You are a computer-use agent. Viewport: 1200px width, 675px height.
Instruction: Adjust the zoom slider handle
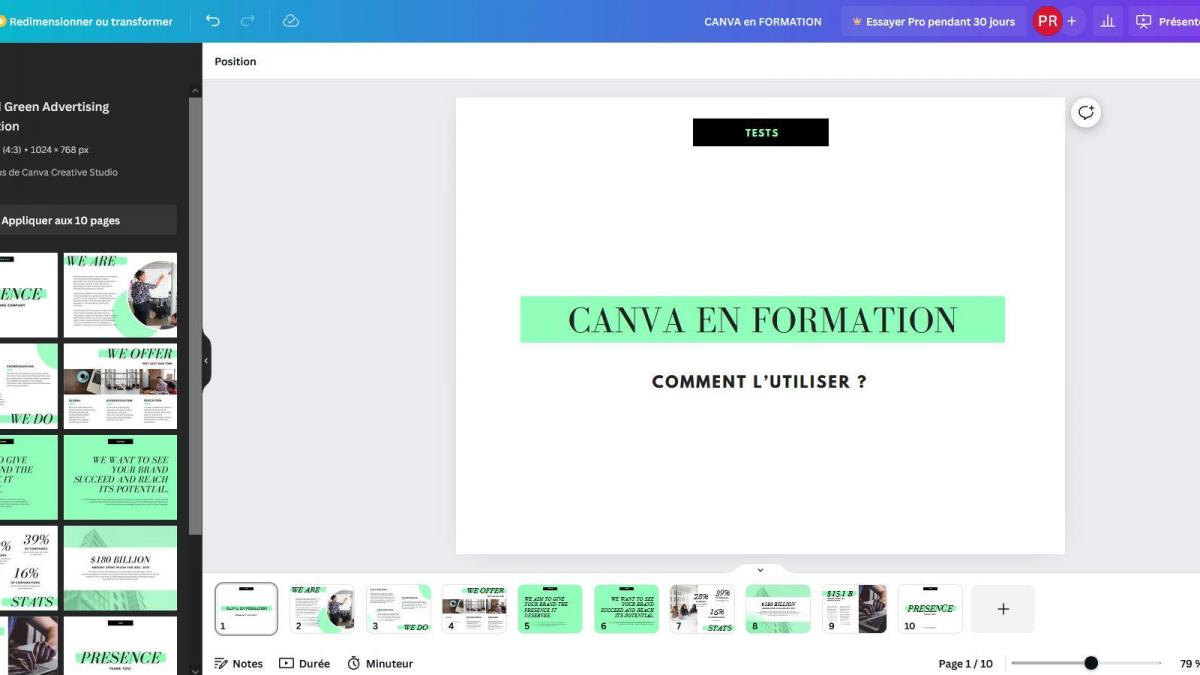pos(1091,663)
